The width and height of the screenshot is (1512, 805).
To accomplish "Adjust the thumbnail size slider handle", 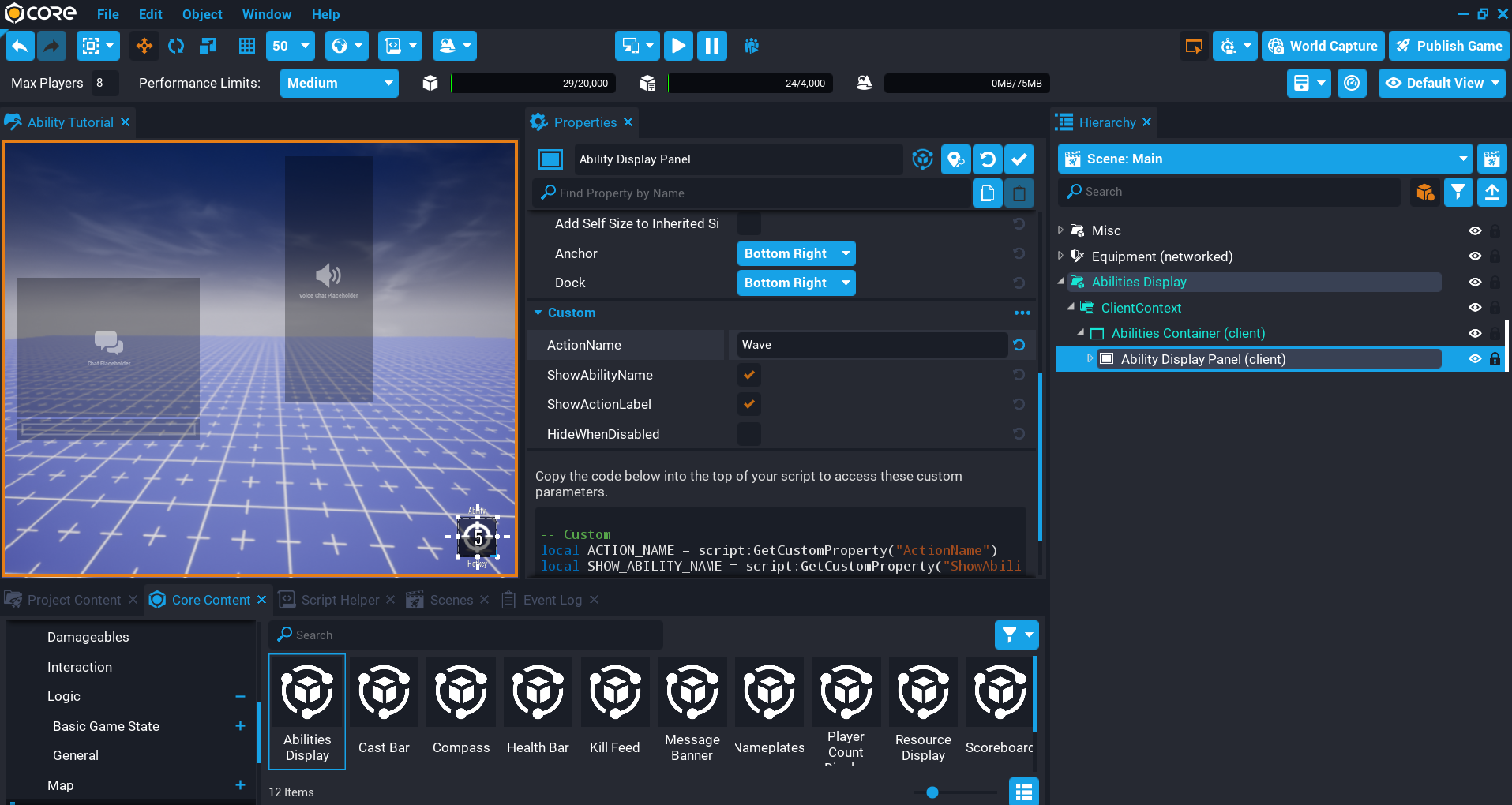I will pyautogui.click(x=932, y=792).
